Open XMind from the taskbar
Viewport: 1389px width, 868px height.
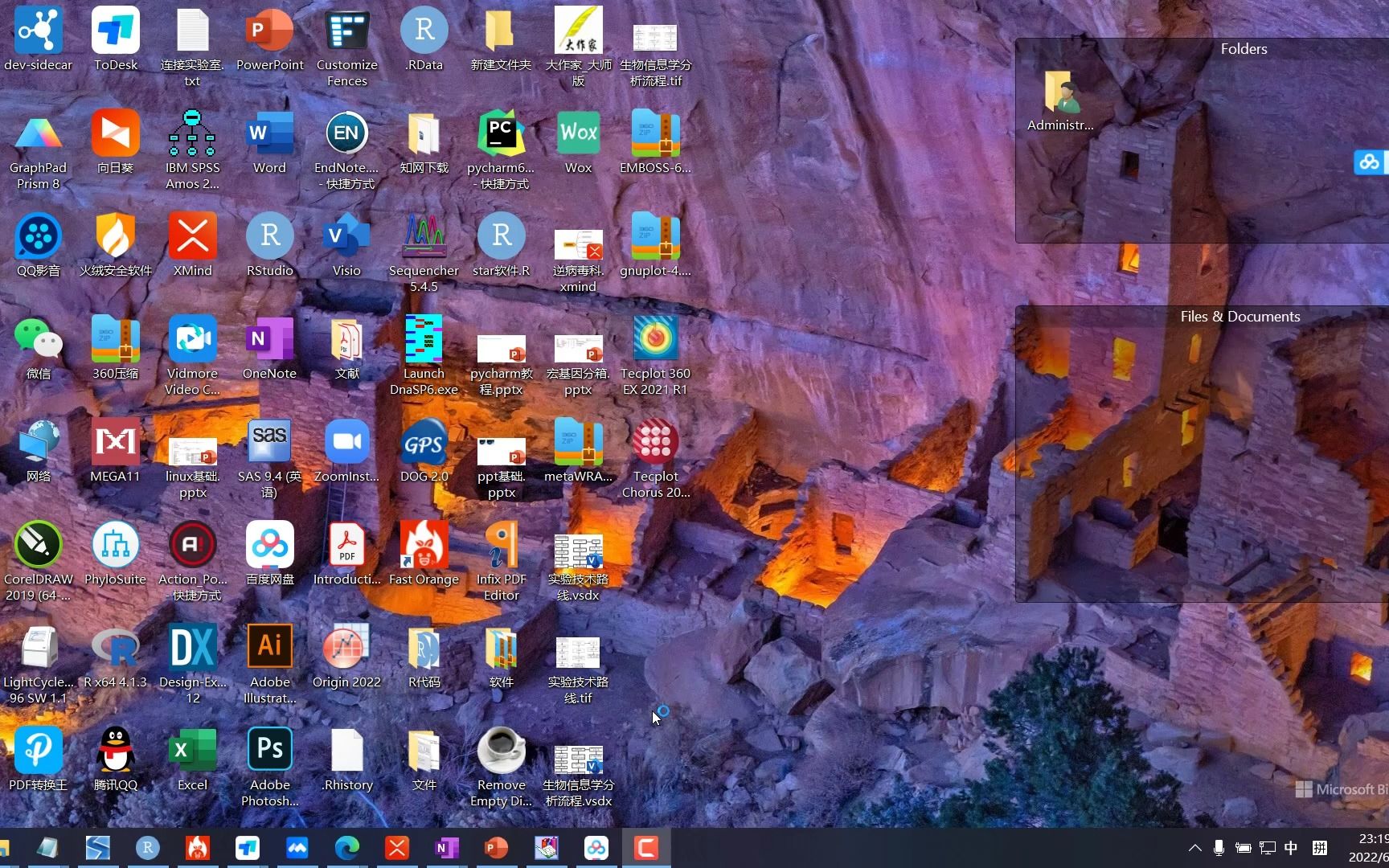coord(397,848)
